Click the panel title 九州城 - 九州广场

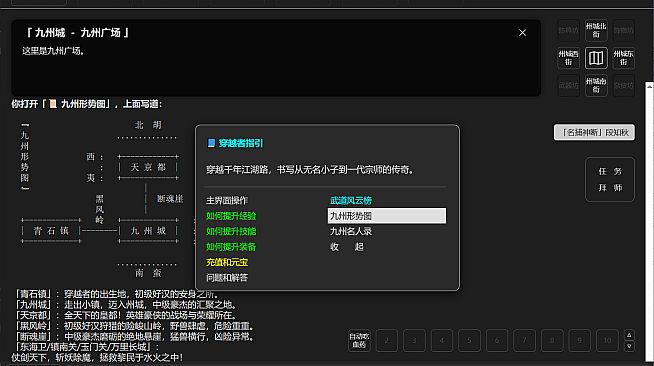pyautogui.click(x=78, y=33)
